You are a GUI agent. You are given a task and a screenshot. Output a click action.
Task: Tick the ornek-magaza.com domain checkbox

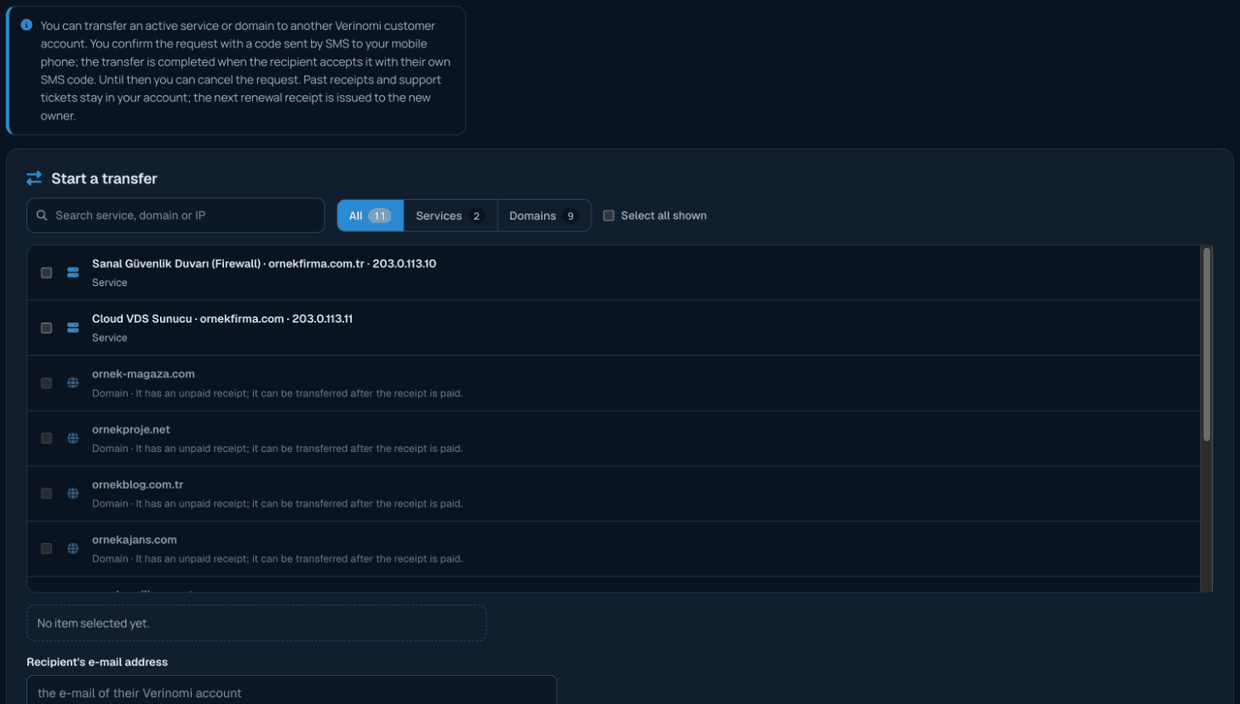pos(46,383)
